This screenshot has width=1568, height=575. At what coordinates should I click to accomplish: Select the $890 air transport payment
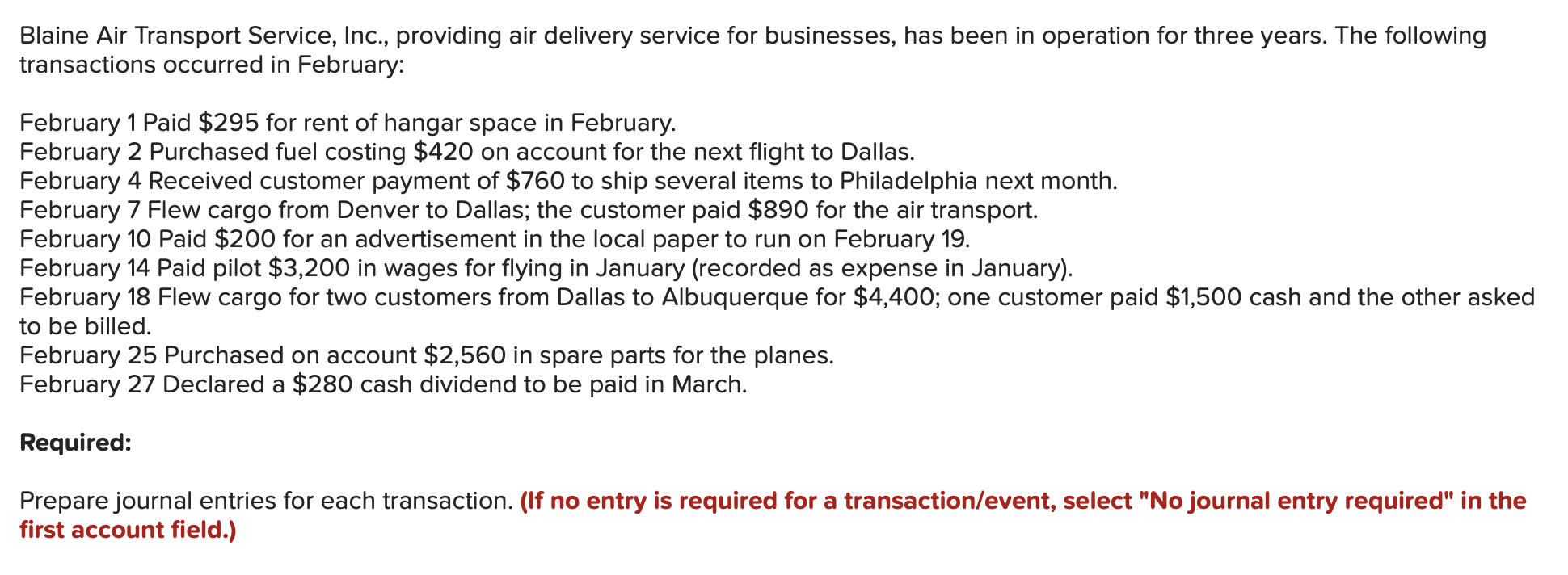778,210
